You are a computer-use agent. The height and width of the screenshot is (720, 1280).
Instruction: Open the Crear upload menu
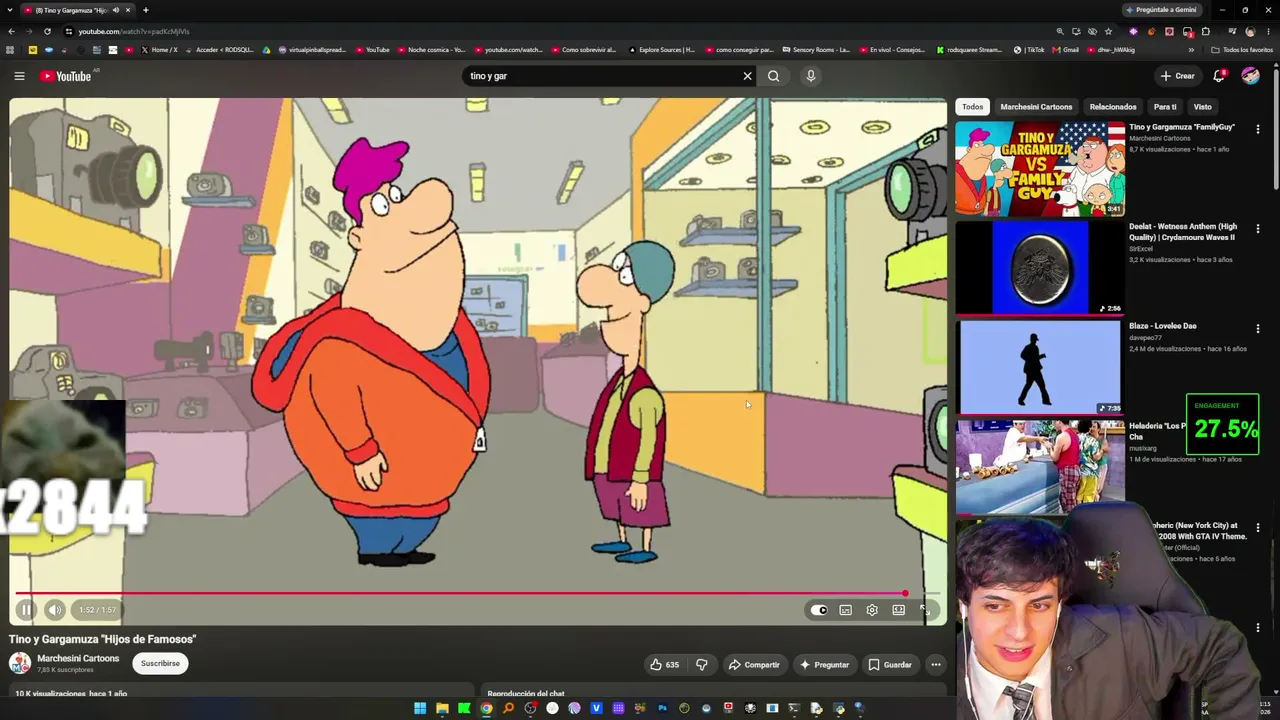pyautogui.click(x=1178, y=76)
